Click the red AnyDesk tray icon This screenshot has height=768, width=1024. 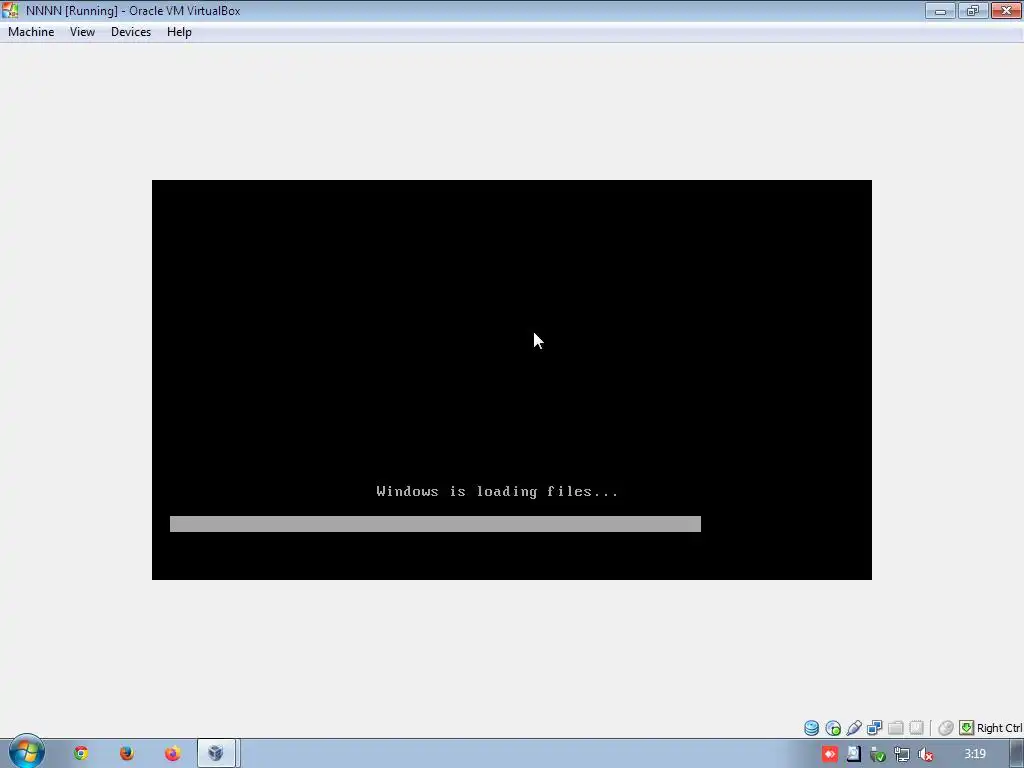click(x=829, y=754)
